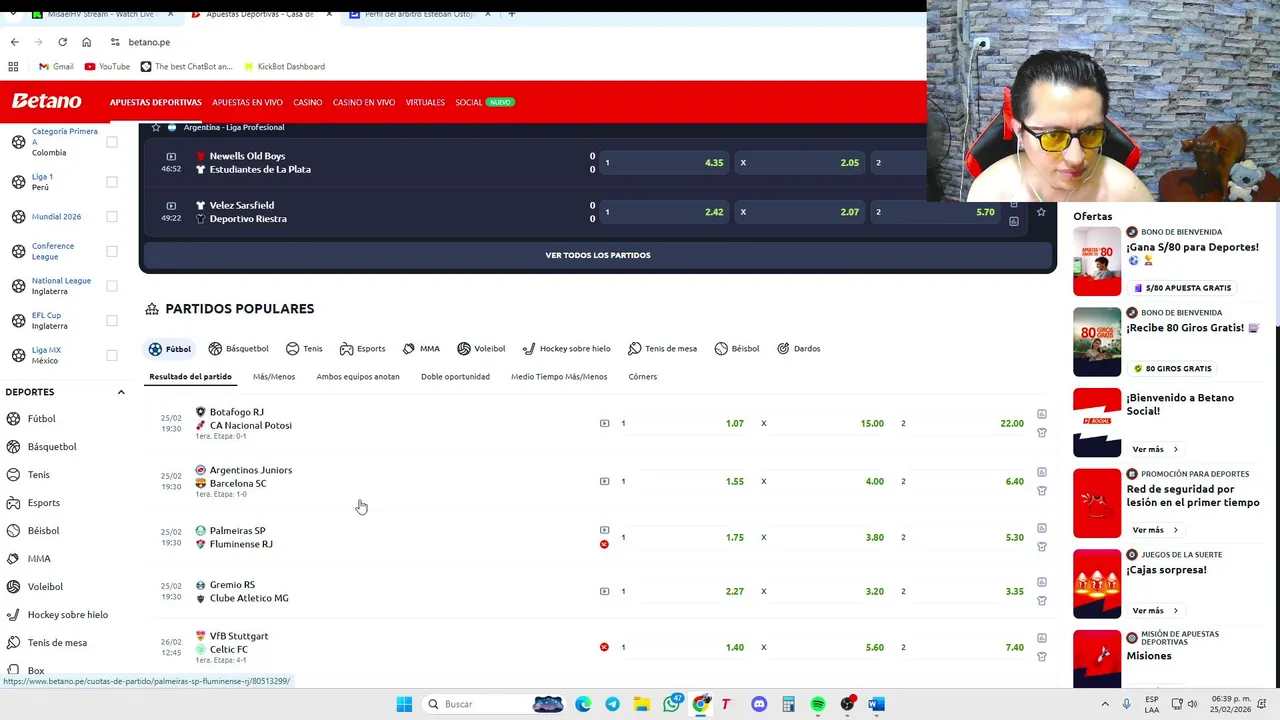Switch to the Doble oportunidad tab
The height and width of the screenshot is (720, 1280).
pyautogui.click(x=455, y=377)
